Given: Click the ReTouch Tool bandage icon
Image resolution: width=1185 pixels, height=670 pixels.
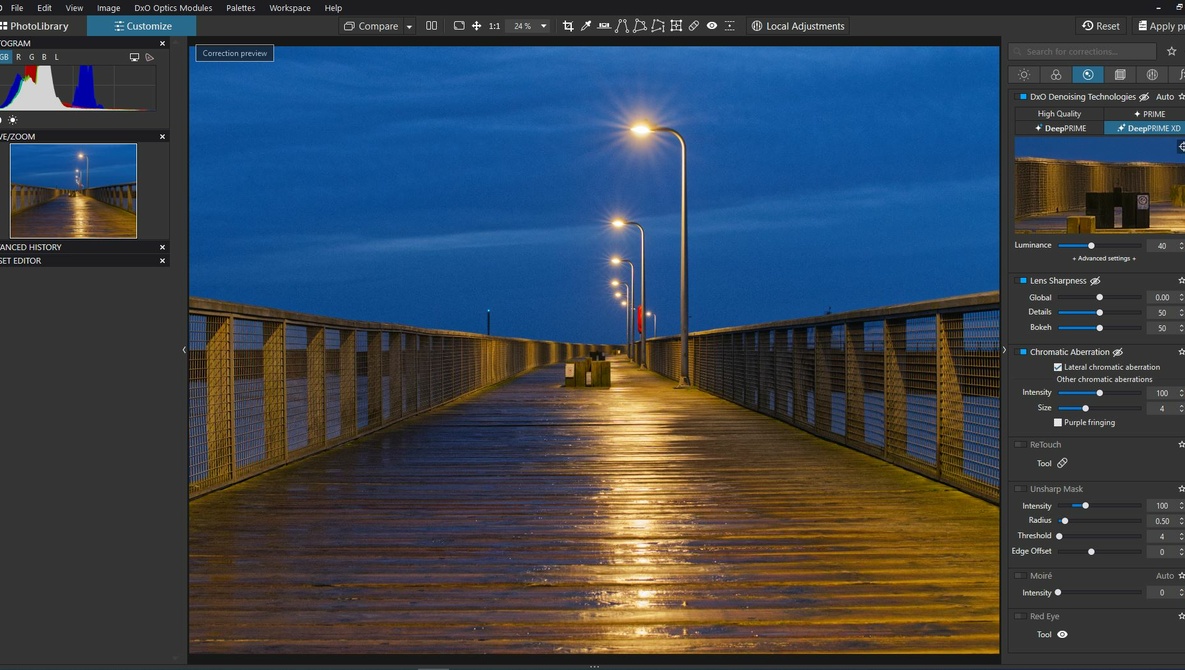Looking at the screenshot, I should click(x=1063, y=463).
